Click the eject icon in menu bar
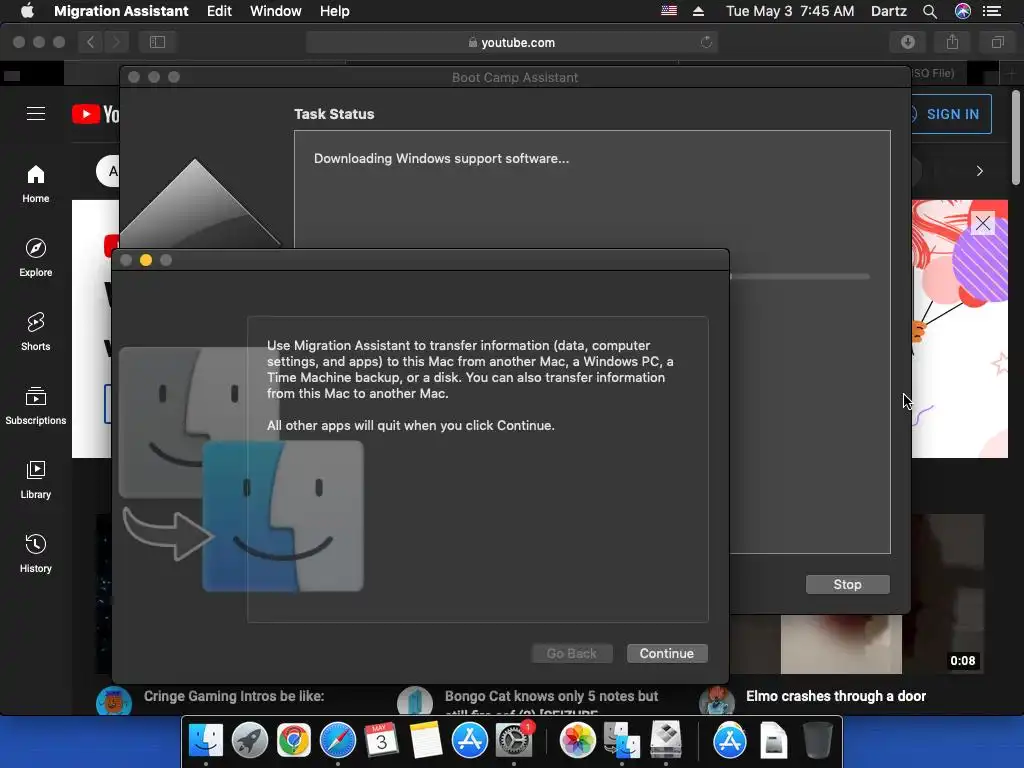 (x=698, y=11)
